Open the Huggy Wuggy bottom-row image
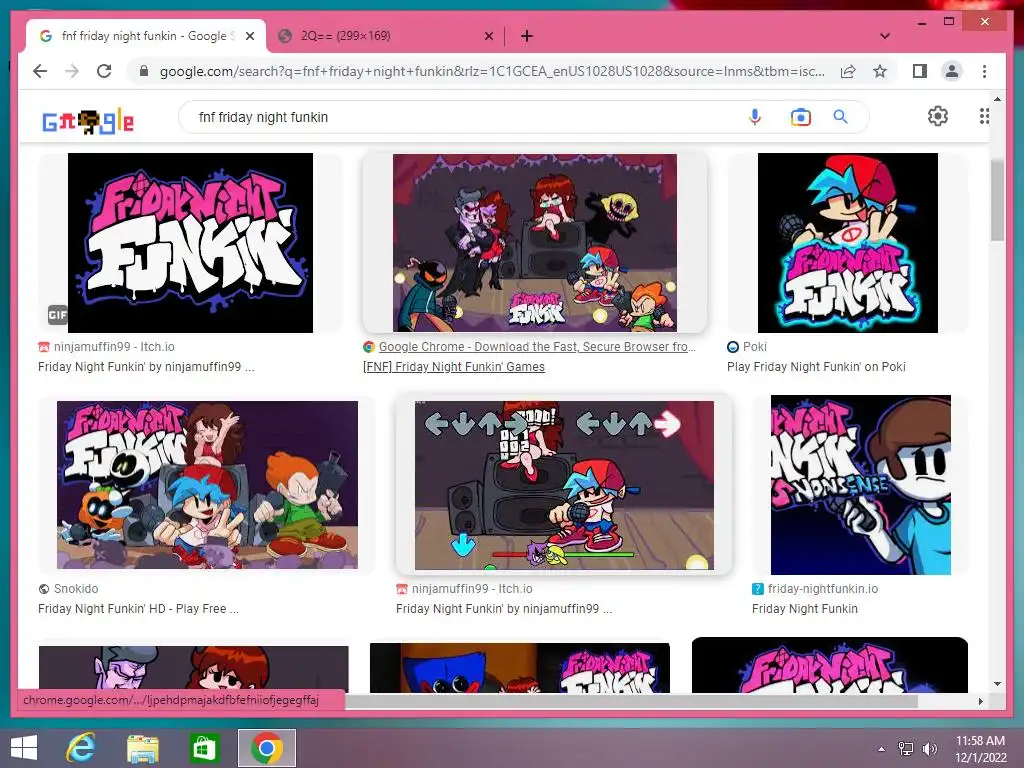The height and width of the screenshot is (768, 1024). coord(519,667)
